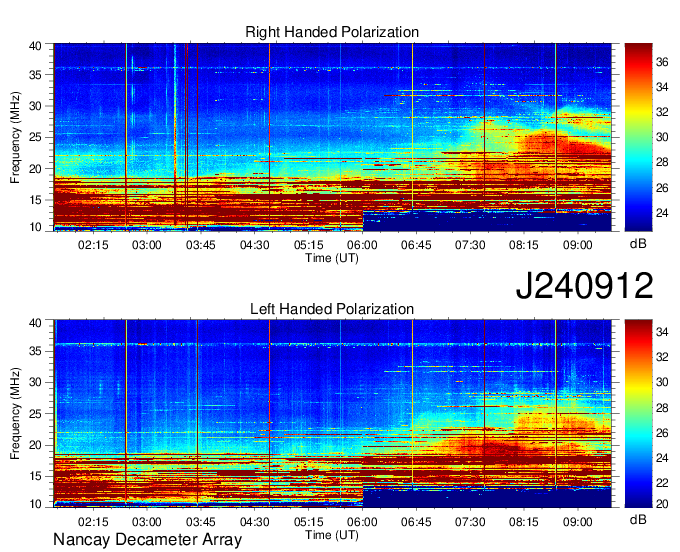Click the 'Right Handed Polarization' plot title

pos(332,32)
